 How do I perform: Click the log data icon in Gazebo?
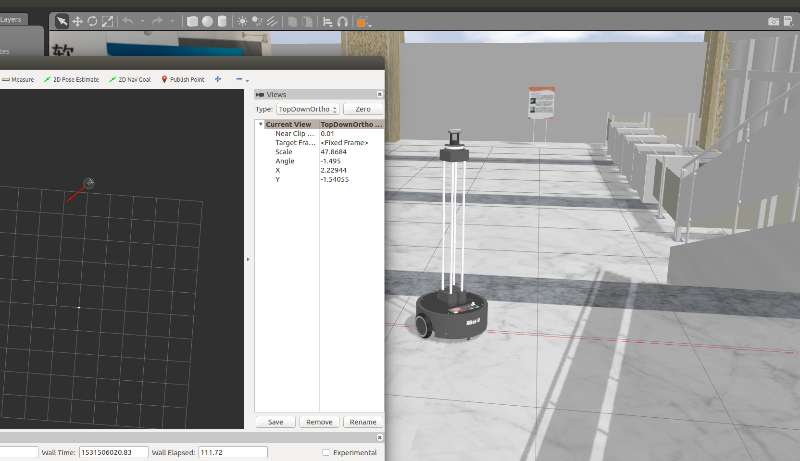[x=788, y=21]
